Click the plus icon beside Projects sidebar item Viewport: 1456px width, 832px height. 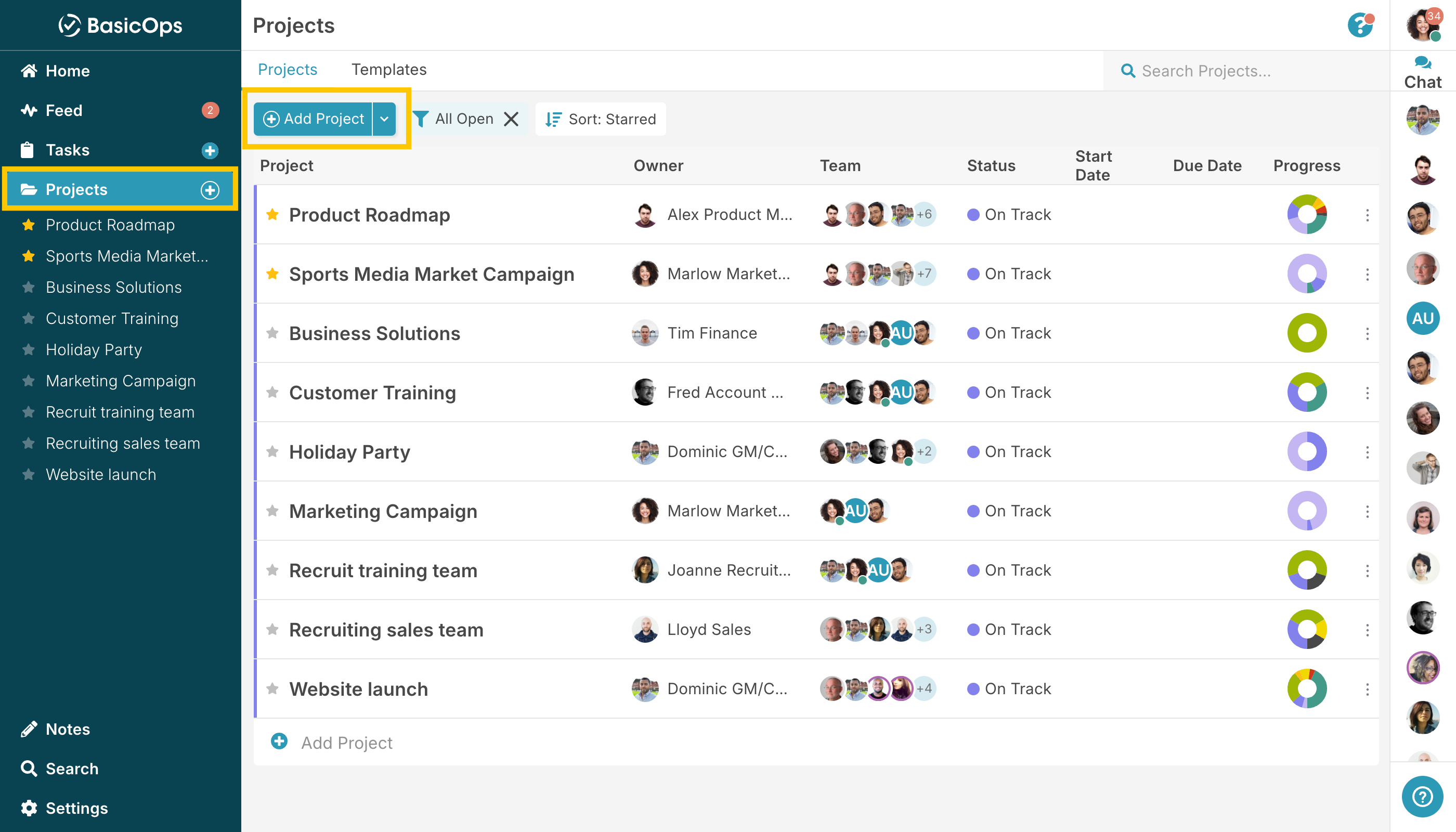[210, 190]
